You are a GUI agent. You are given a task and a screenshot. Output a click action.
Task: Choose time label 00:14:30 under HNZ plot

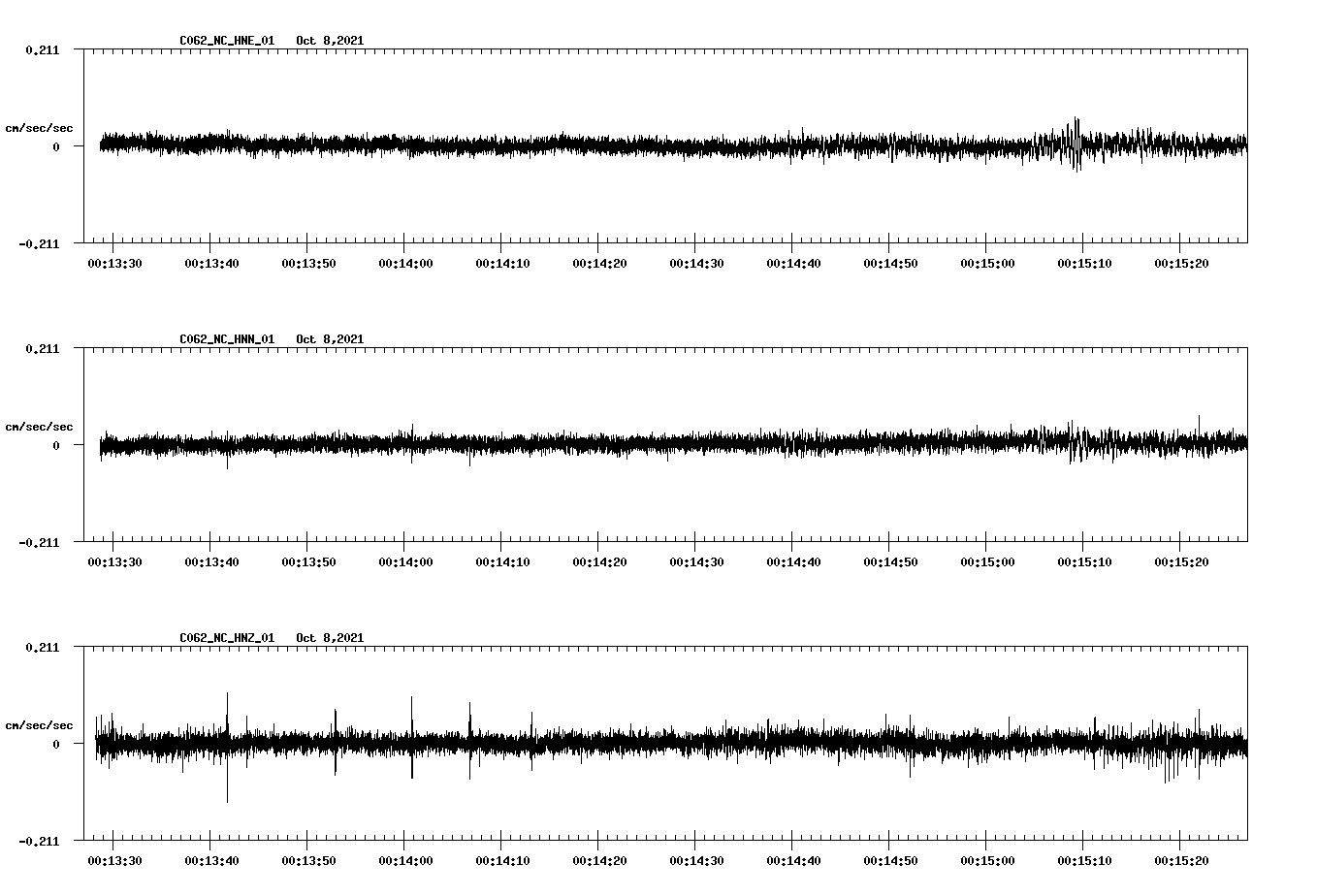point(696,861)
